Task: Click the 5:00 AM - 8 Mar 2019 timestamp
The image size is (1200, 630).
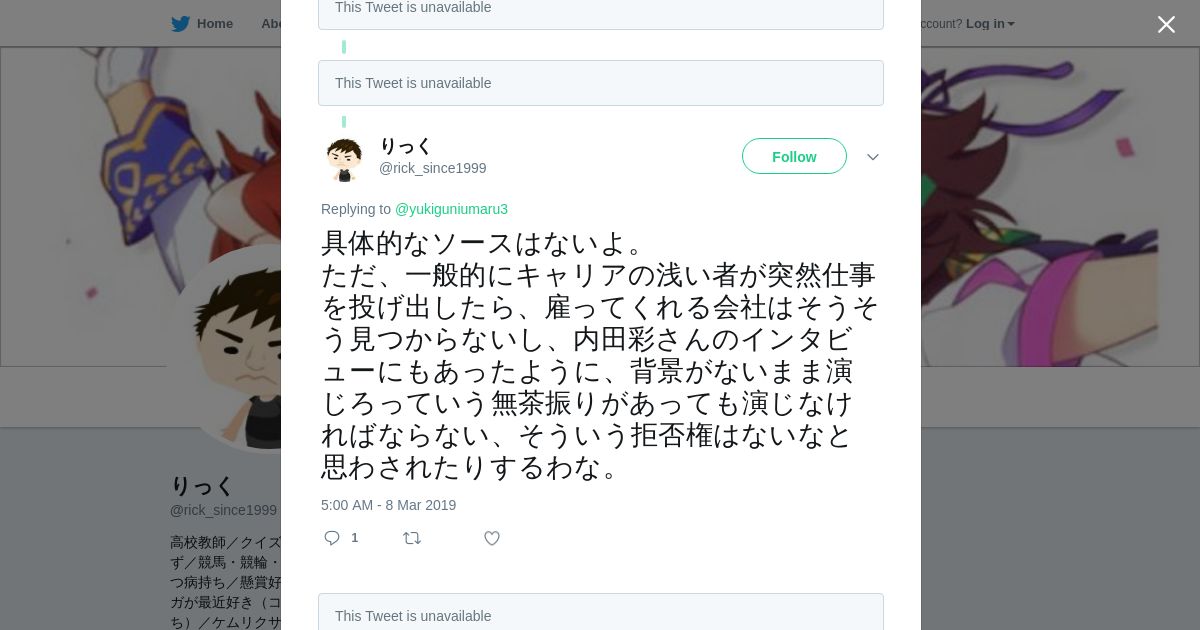Action: click(388, 505)
